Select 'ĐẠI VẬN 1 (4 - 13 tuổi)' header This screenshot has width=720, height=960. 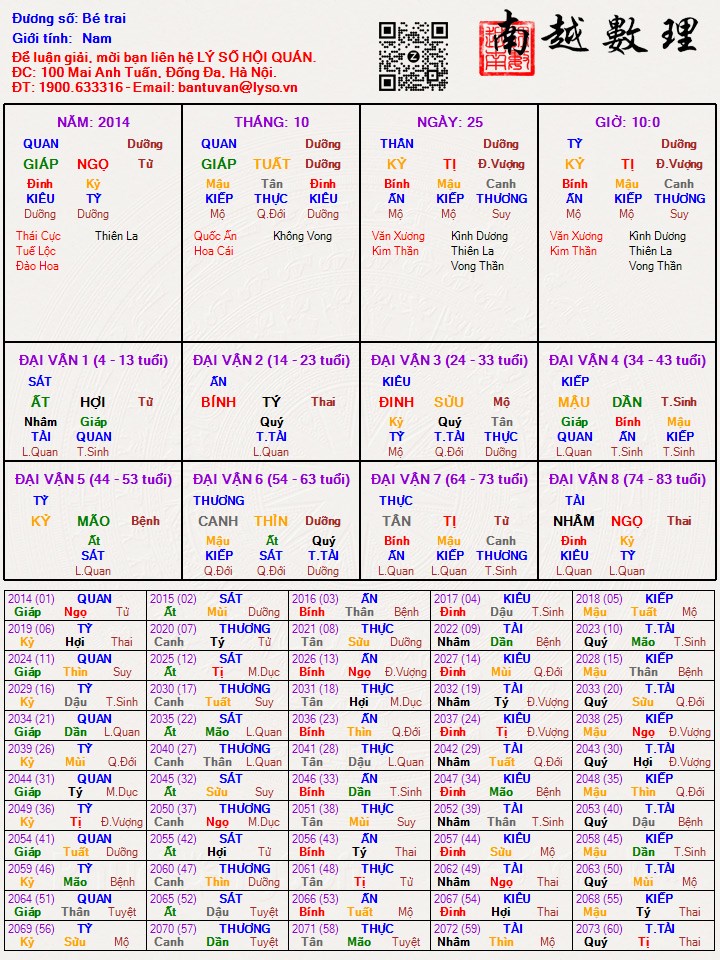click(93, 360)
